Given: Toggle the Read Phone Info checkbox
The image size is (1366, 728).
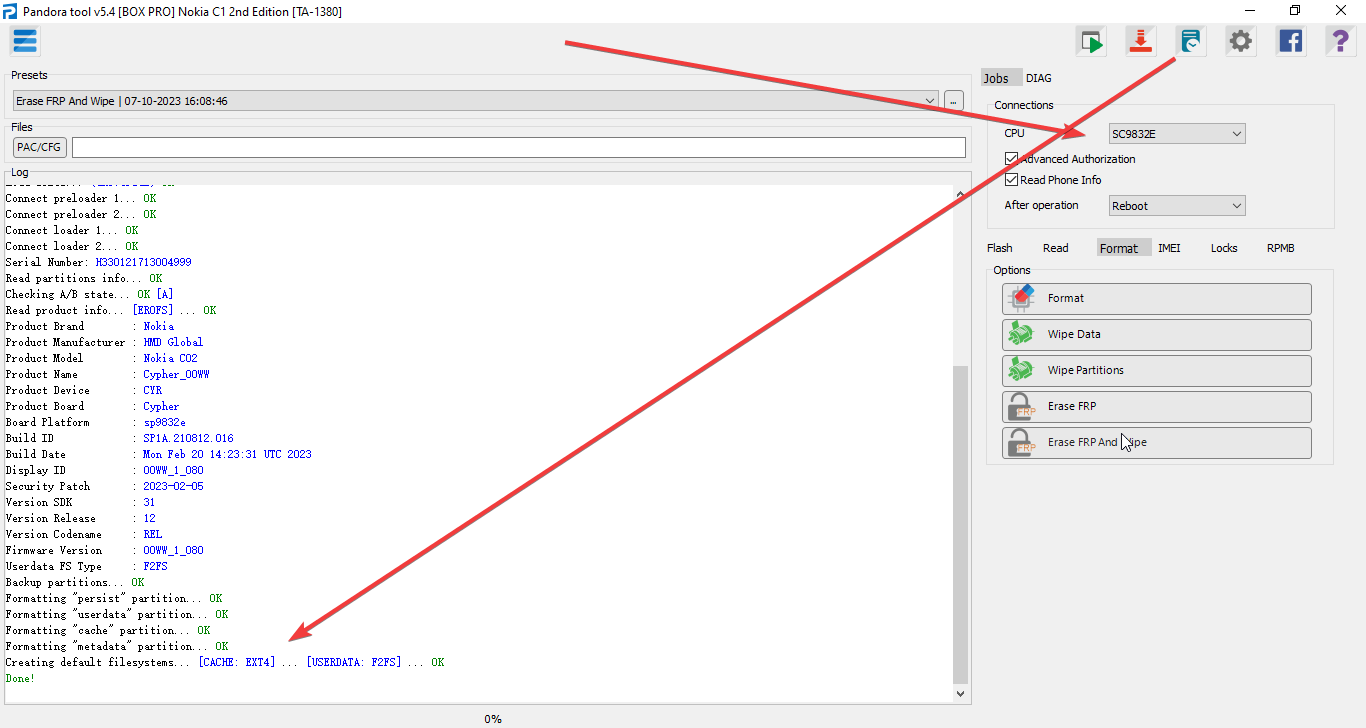Looking at the screenshot, I should coord(1011,180).
